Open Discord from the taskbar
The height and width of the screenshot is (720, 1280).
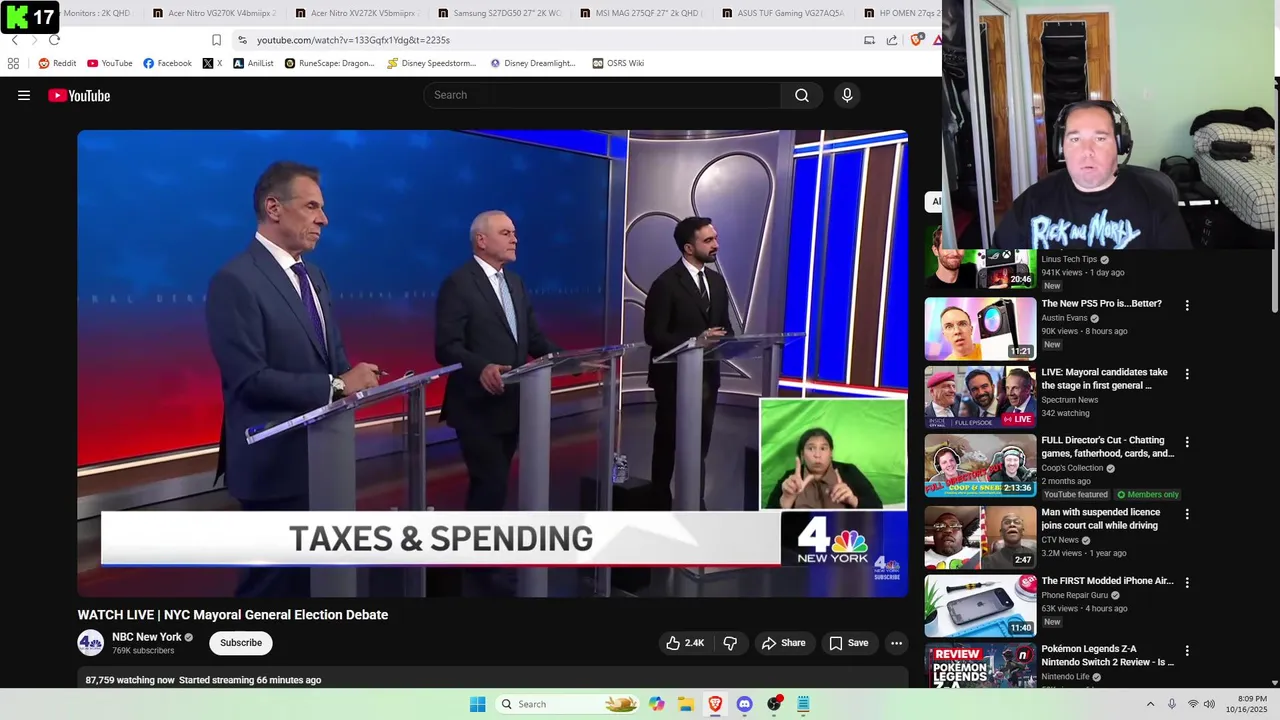[744, 704]
